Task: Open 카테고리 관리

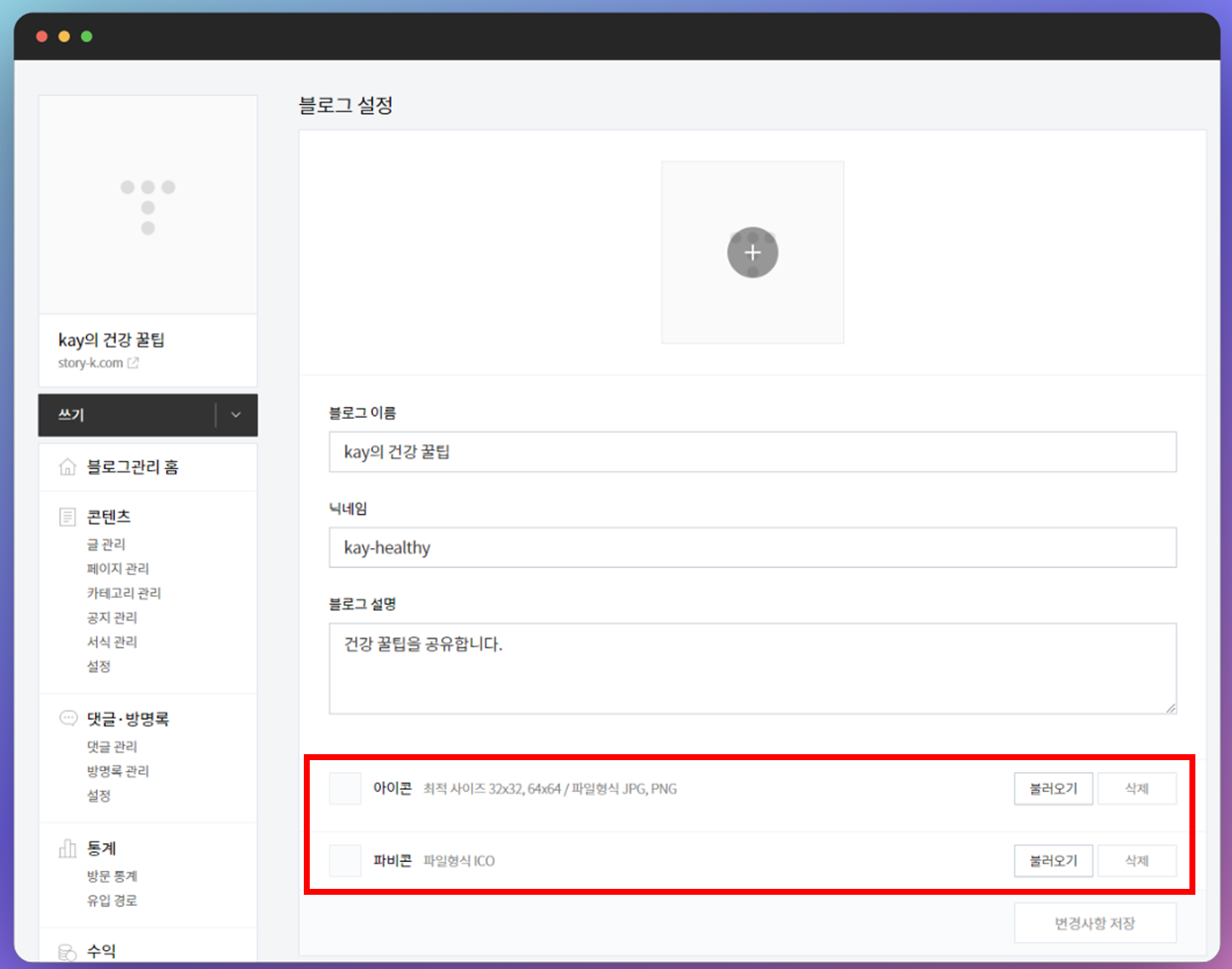Action: pyautogui.click(x=124, y=593)
